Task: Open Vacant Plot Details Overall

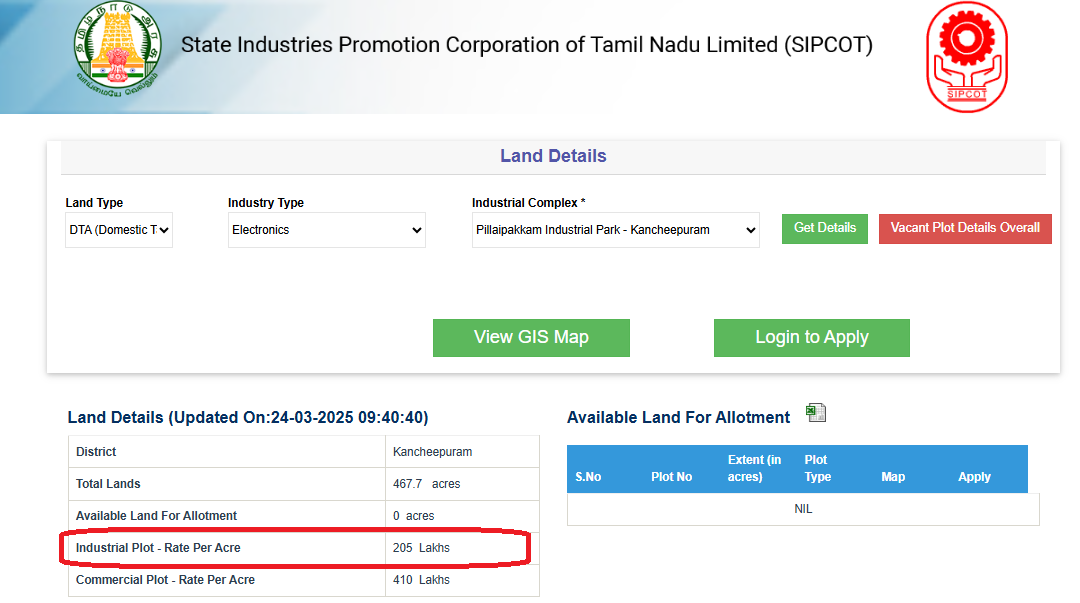Action: click(x=965, y=228)
